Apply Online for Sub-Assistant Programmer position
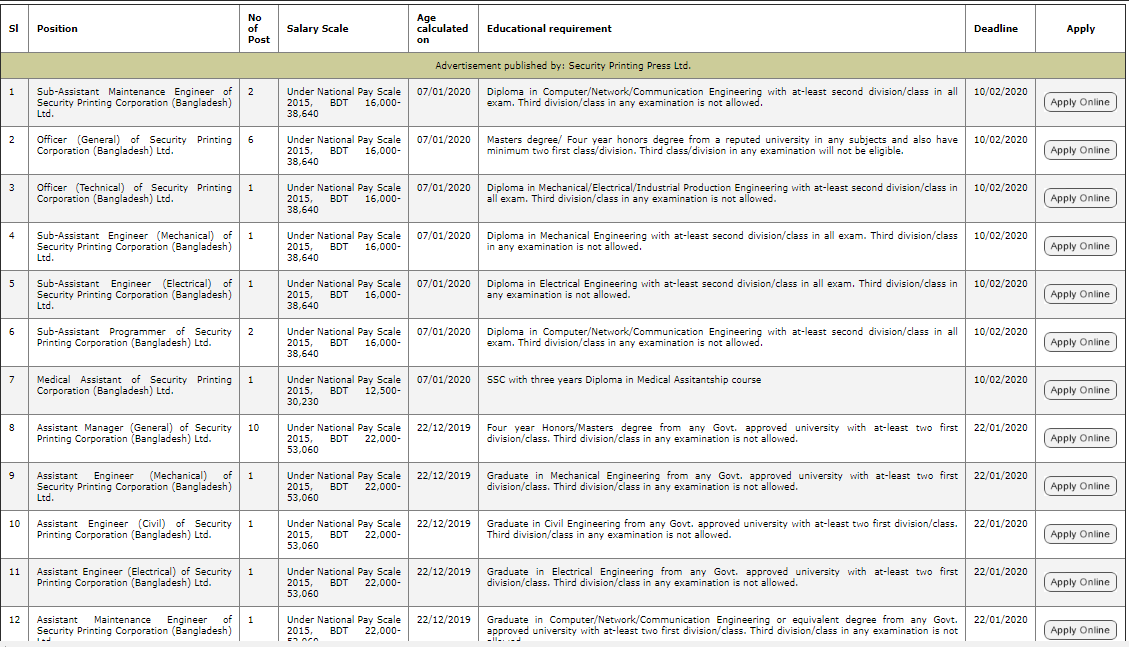This screenshot has height=647, width=1129. coord(1080,343)
